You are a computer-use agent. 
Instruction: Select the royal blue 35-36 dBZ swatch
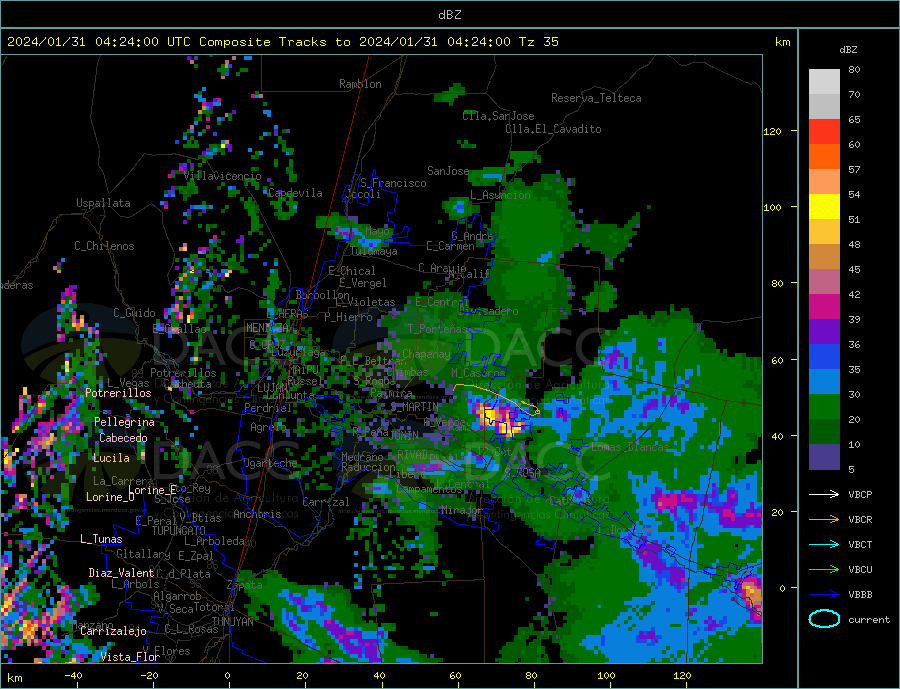[824, 357]
